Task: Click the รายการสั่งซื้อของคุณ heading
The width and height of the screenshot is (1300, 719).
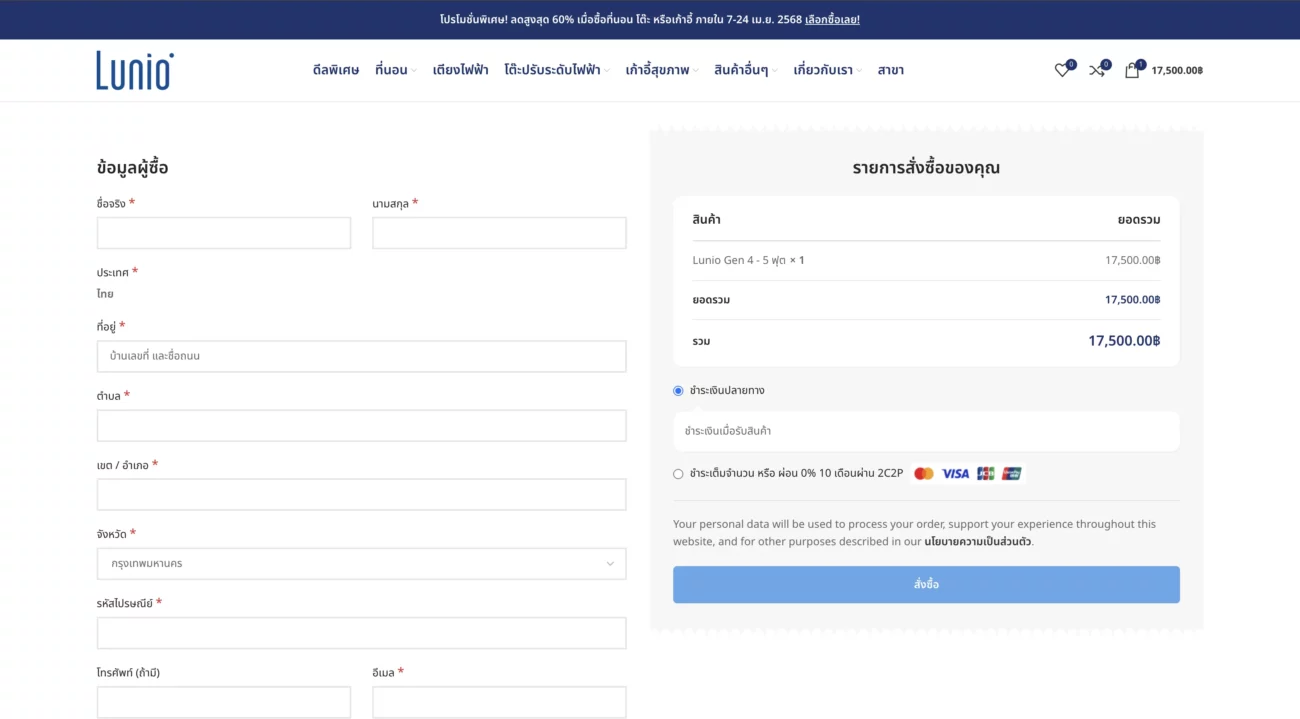Action: click(x=926, y=168)
